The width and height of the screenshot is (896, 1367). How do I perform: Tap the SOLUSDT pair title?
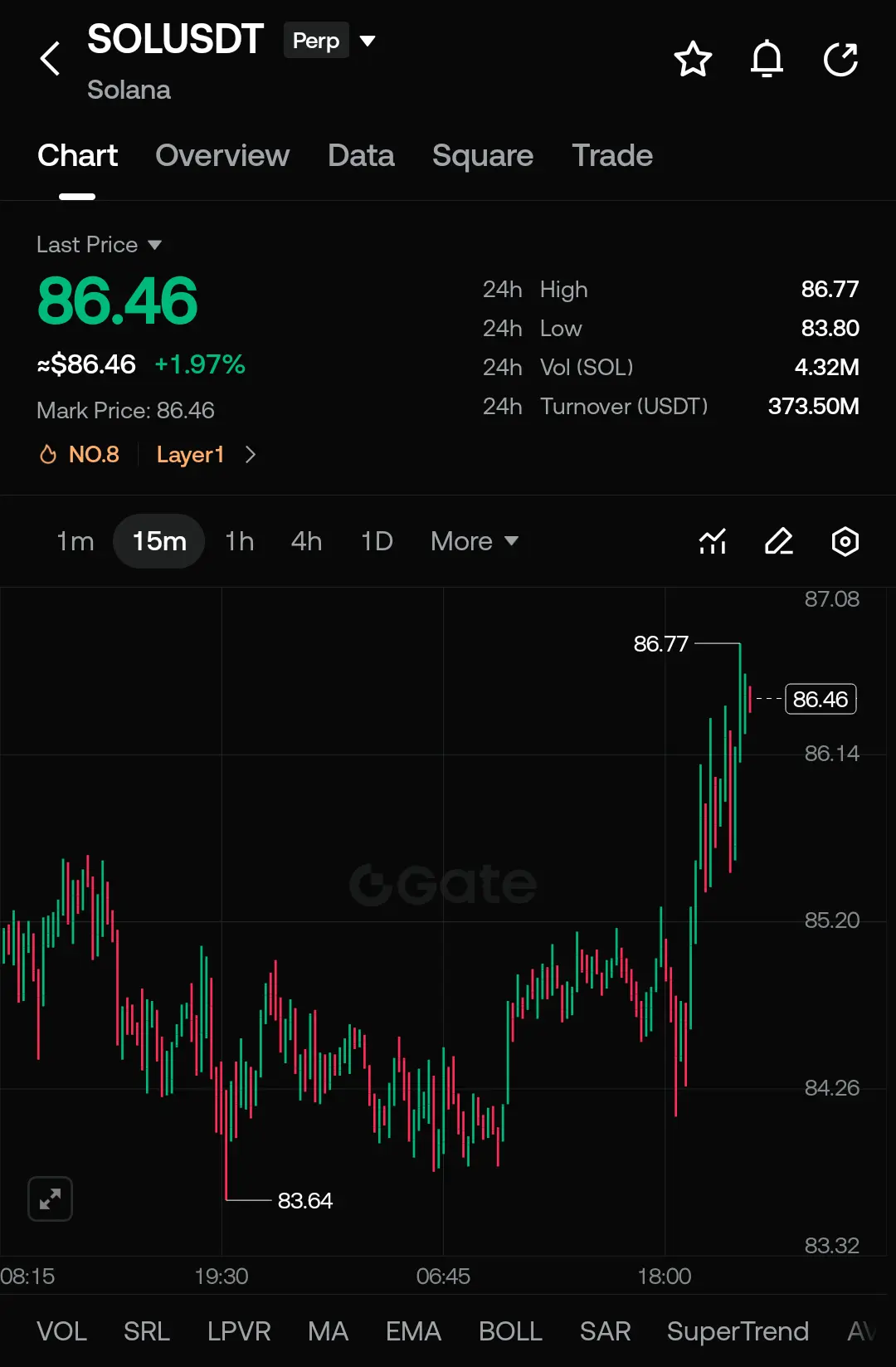pos(175,39)
